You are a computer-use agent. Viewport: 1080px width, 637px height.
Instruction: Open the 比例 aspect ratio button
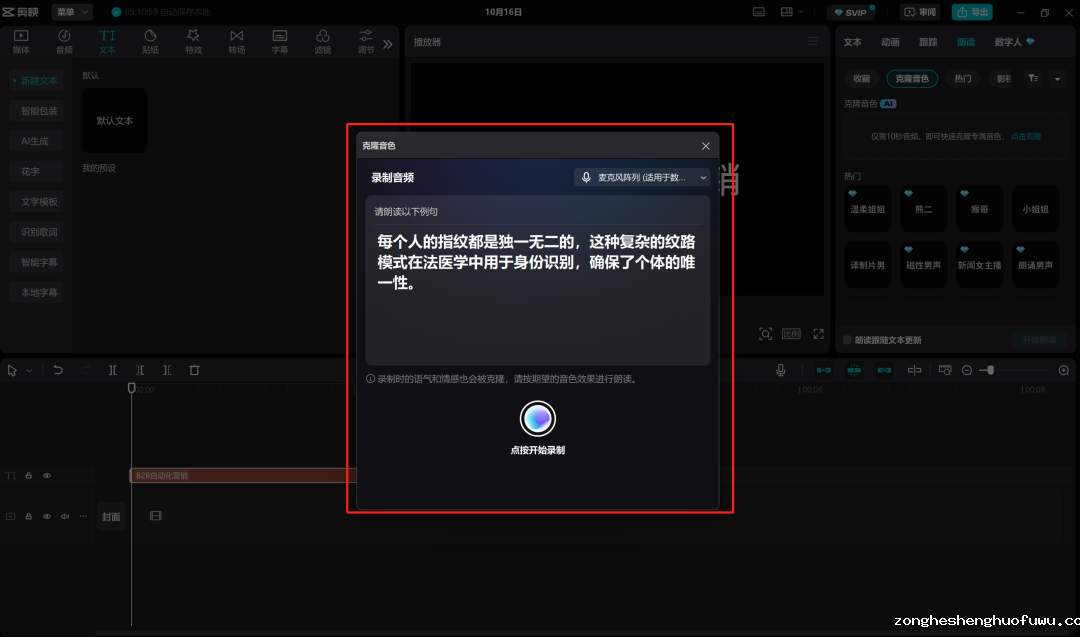pos(791,334)
